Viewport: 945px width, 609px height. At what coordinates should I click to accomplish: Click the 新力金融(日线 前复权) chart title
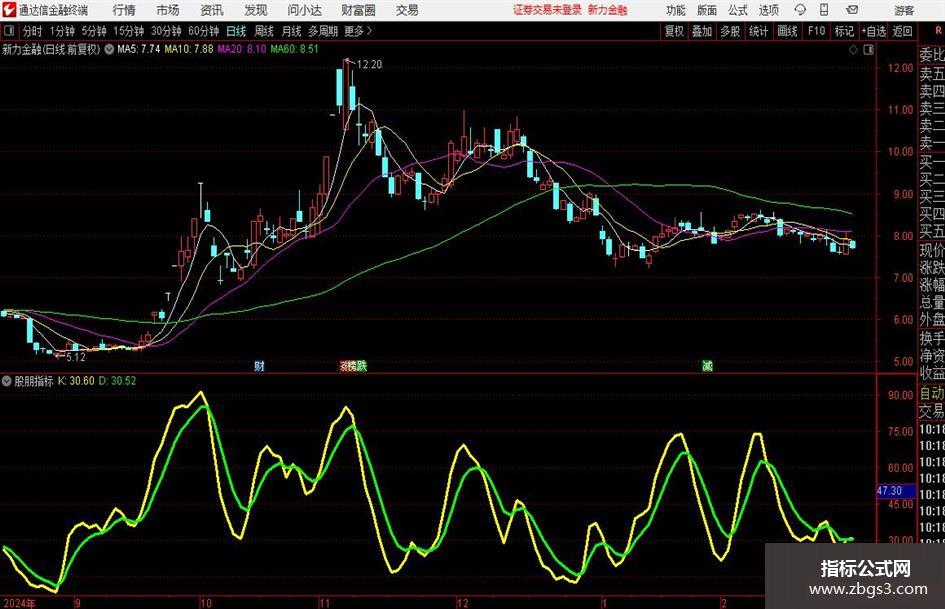pos(51,49)
